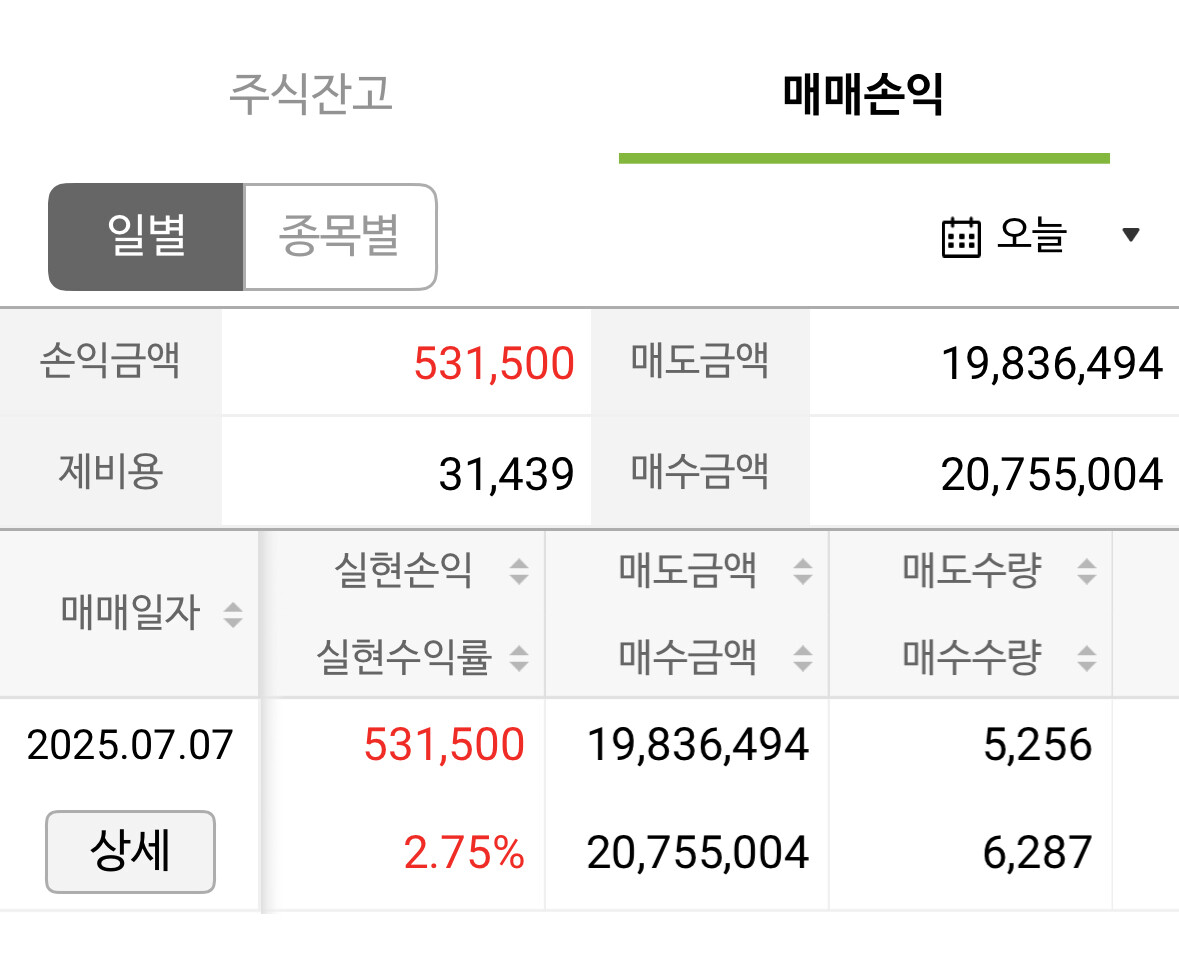
Task: Sort by 매매일자 column arrows
Action: 232,614
